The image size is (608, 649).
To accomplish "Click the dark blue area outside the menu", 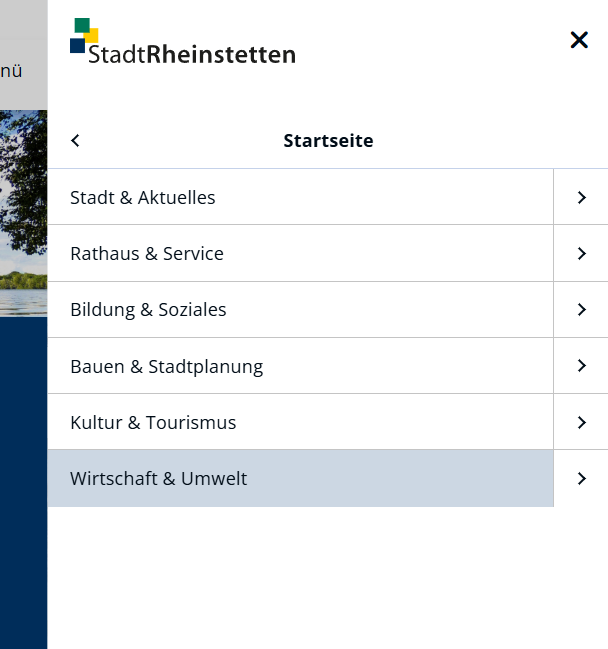I will tap(24, 482).
